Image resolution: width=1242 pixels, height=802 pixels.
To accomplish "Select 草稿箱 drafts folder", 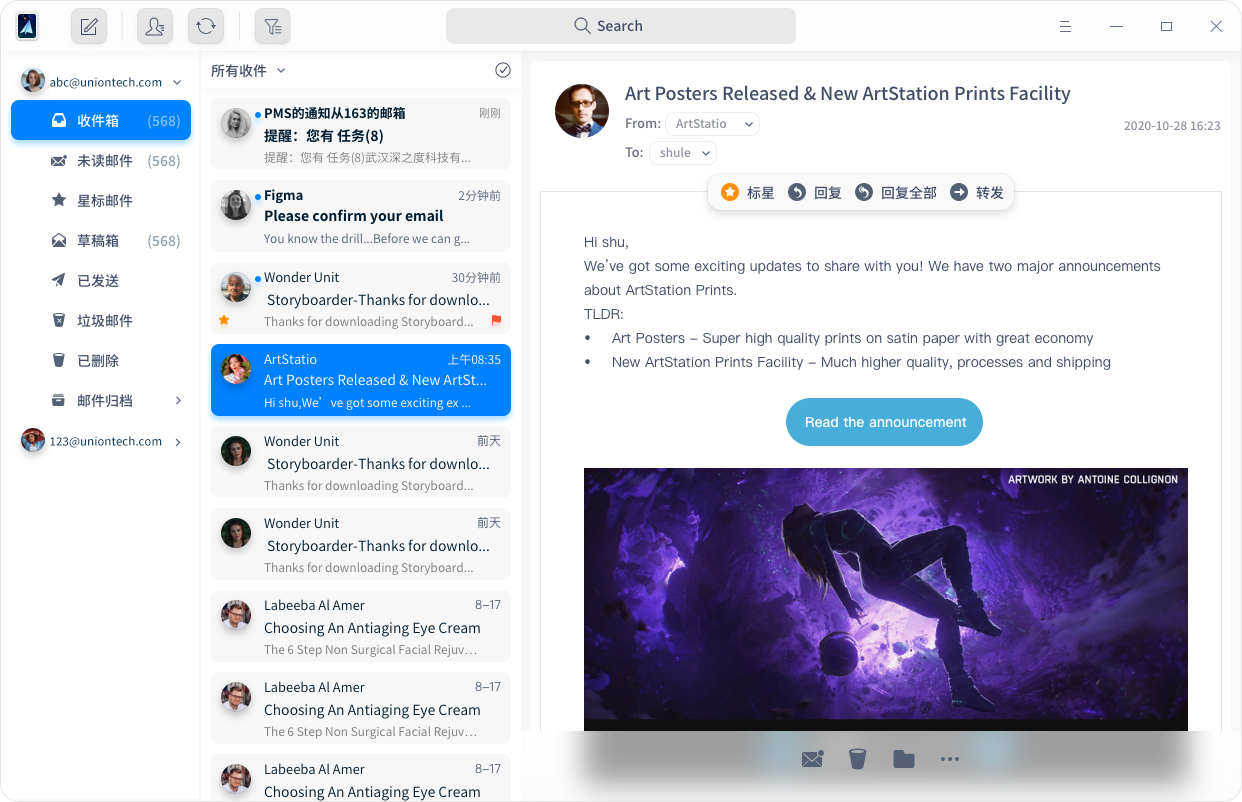I will [x=101, y=241].
